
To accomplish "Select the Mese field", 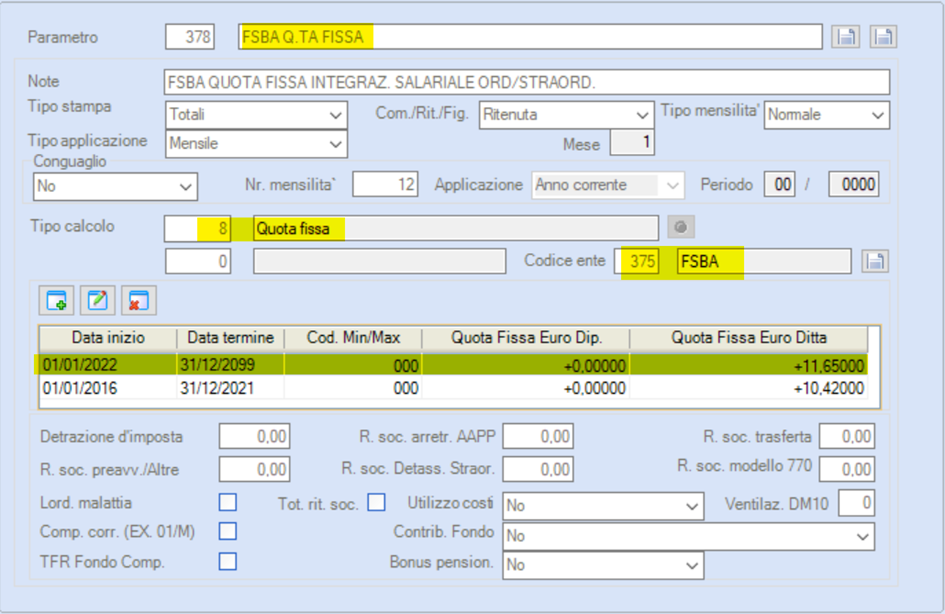I will point(632,143).
